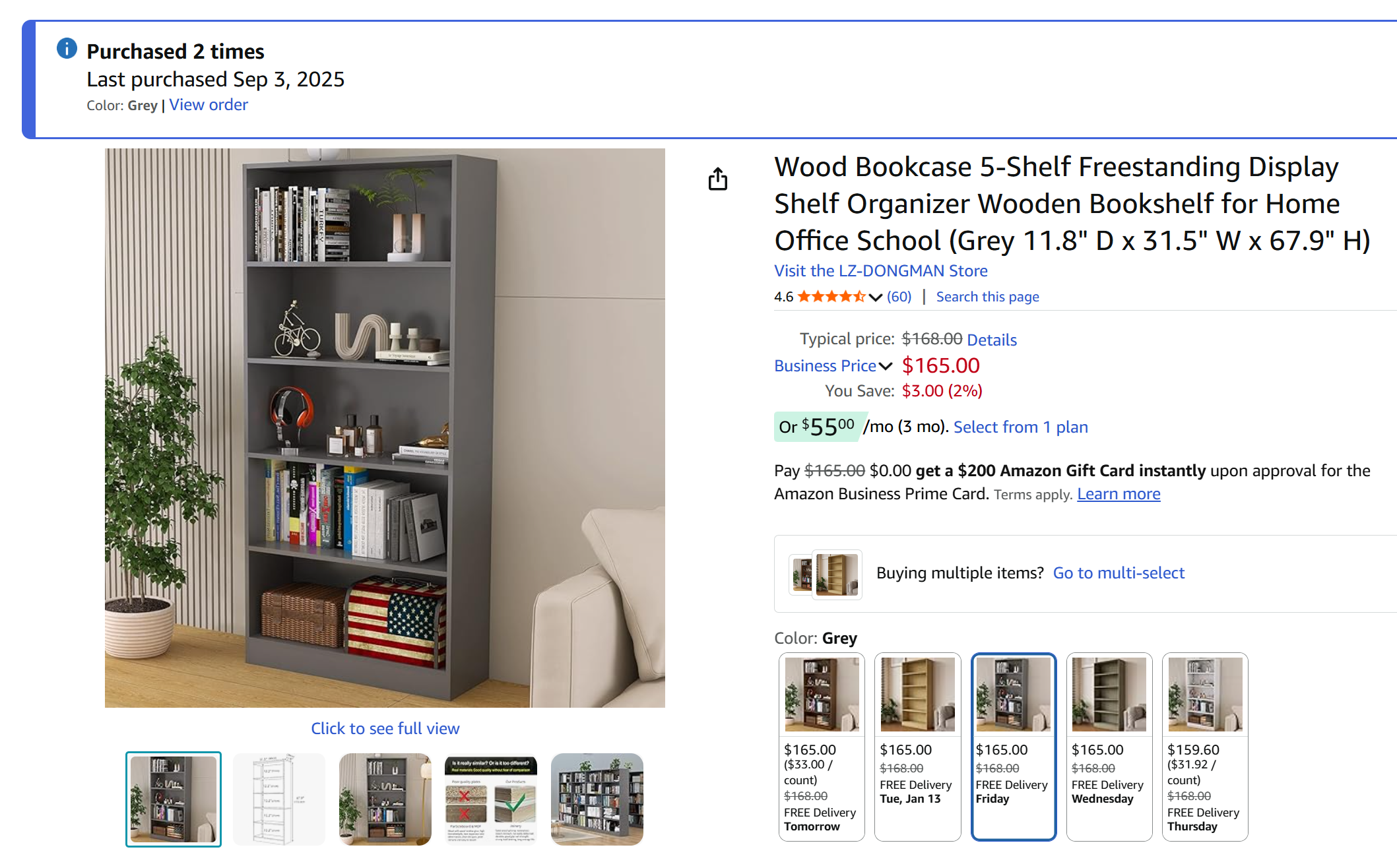Expand the rating breakdown chevron
The image size is (1397, 868).
point(876,297)
